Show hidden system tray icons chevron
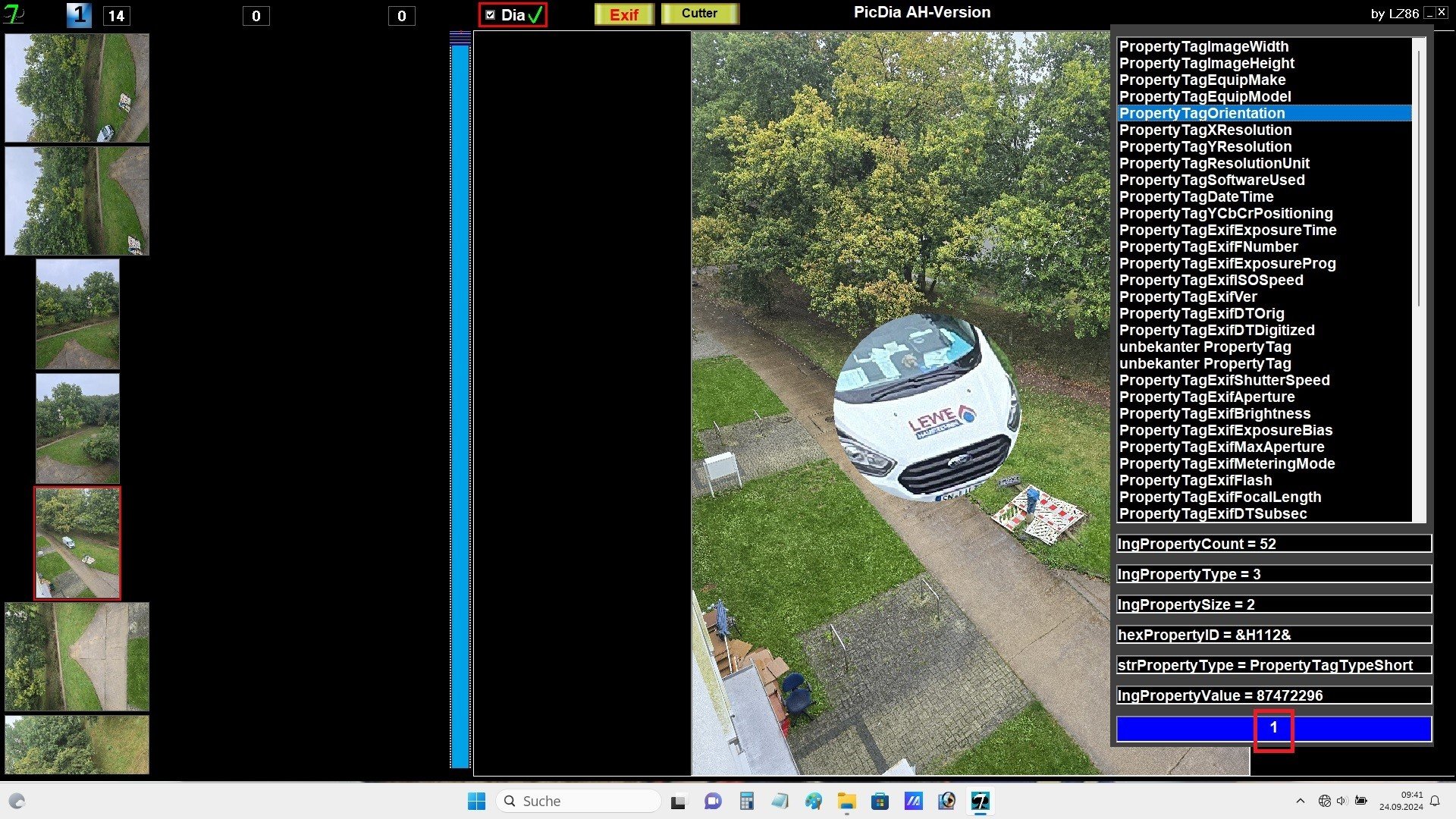The height and width of the screenshot is (819, 1456). point(1301,801)
